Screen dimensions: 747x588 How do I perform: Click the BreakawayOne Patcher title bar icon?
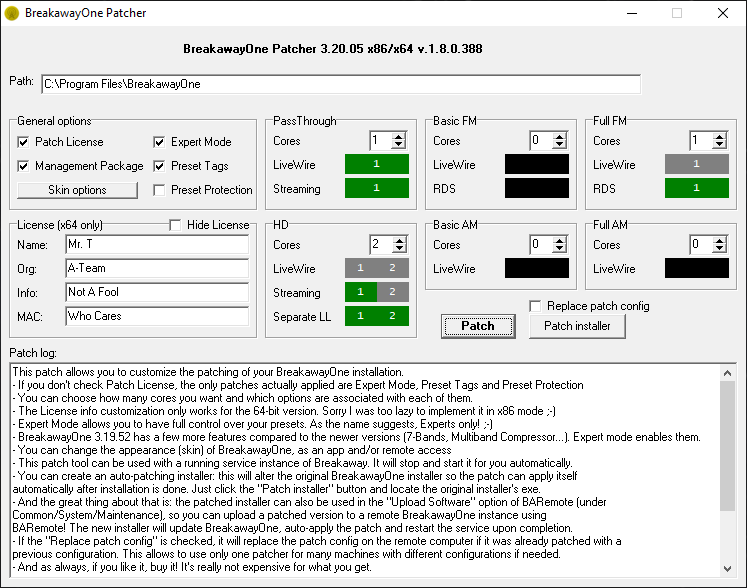pos(13,14)
